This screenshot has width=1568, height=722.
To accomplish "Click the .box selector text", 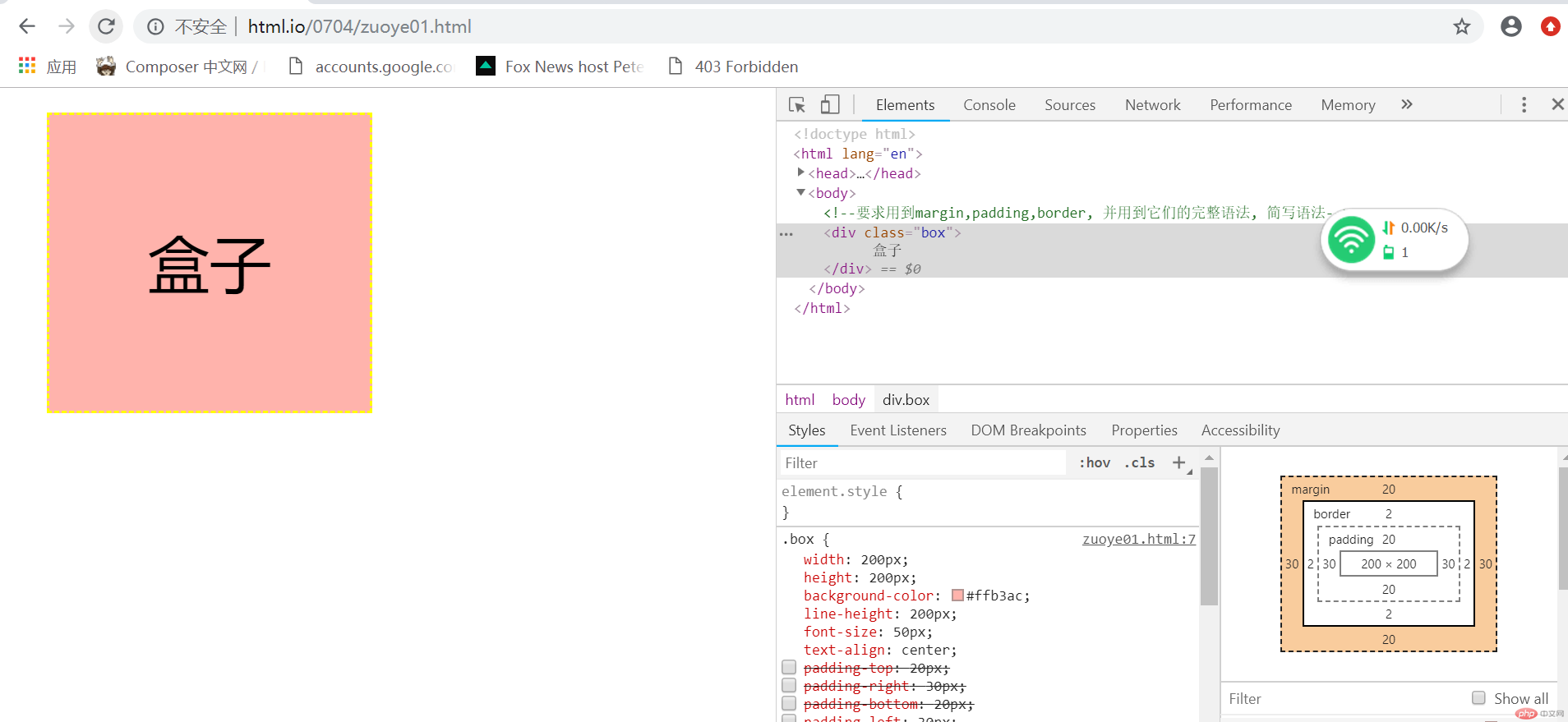I will 797,539.
